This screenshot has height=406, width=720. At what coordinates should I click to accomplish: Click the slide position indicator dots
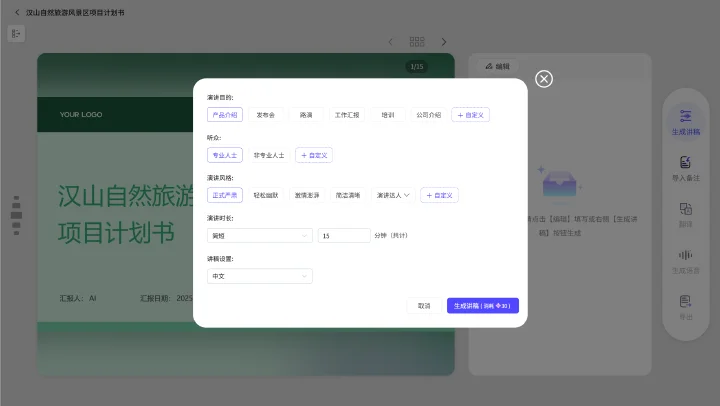(17, 215)
